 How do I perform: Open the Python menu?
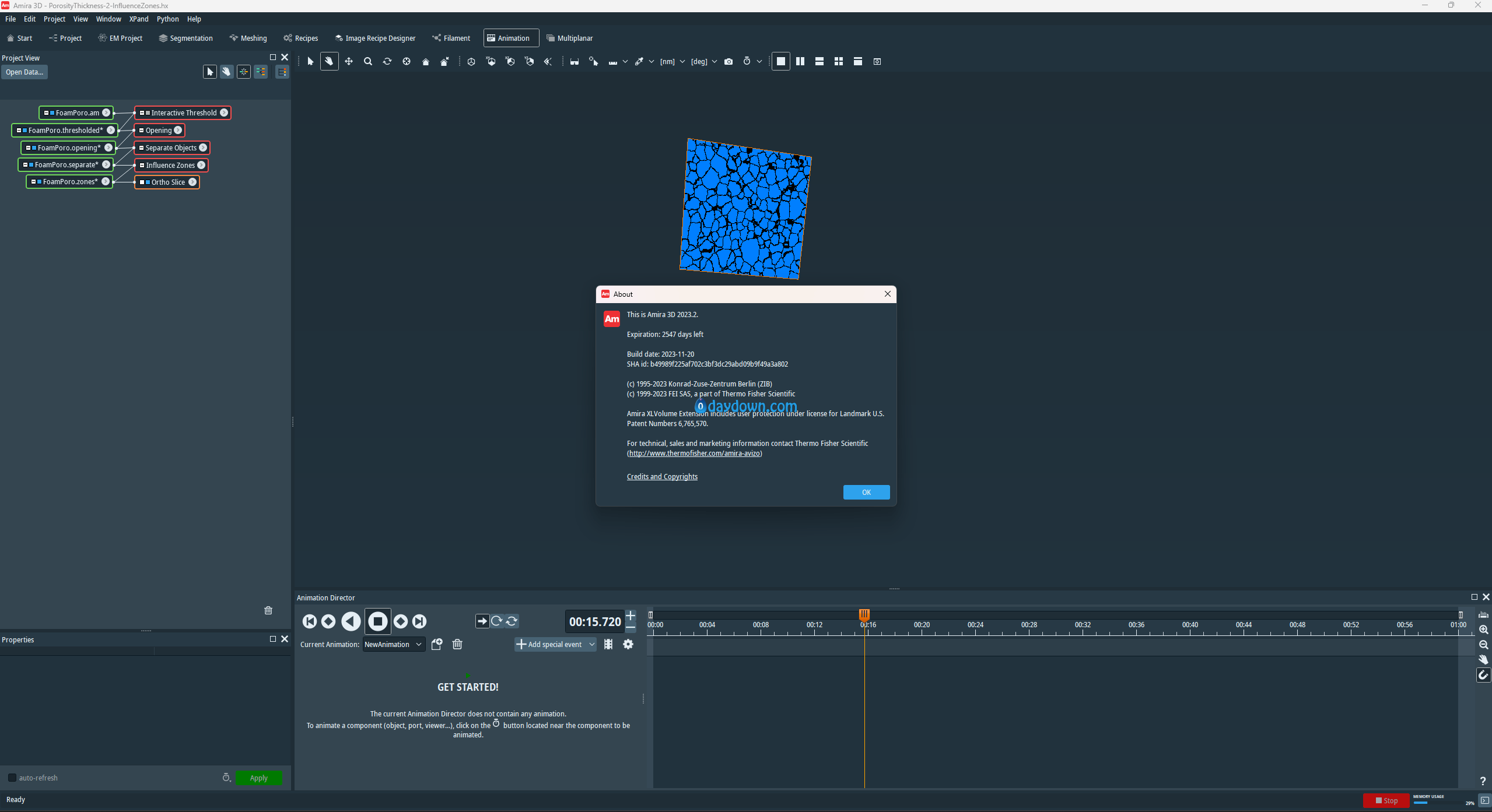tap(168, 19)
